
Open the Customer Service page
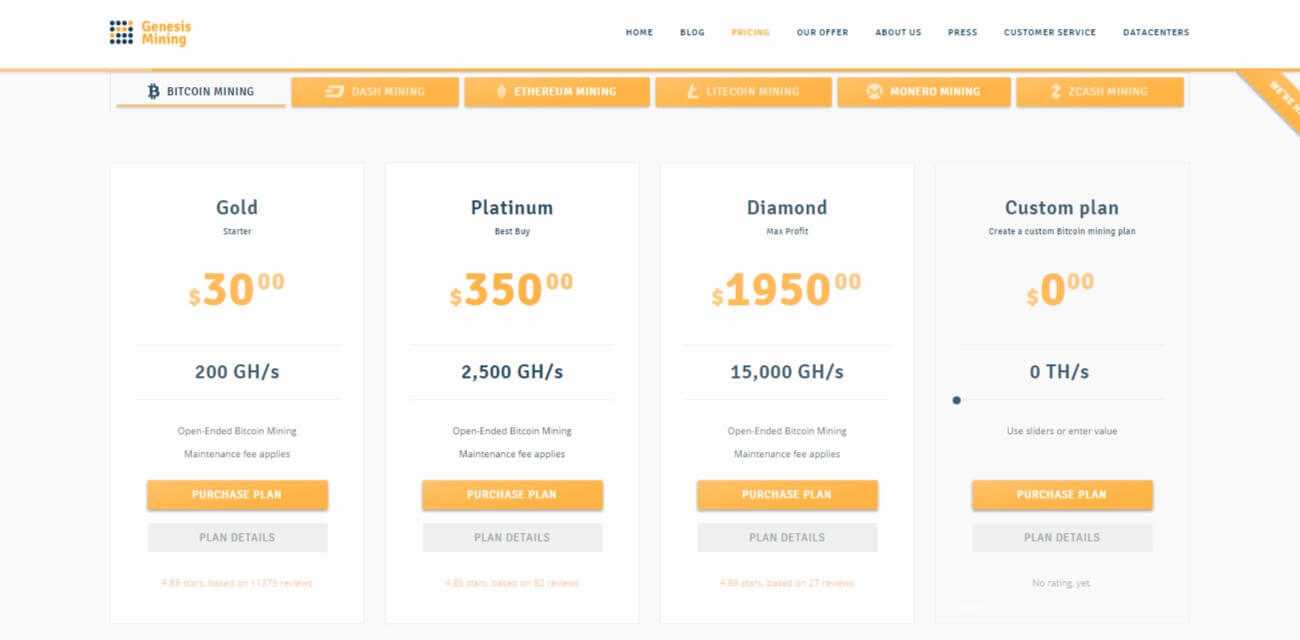click(1049, 32)
